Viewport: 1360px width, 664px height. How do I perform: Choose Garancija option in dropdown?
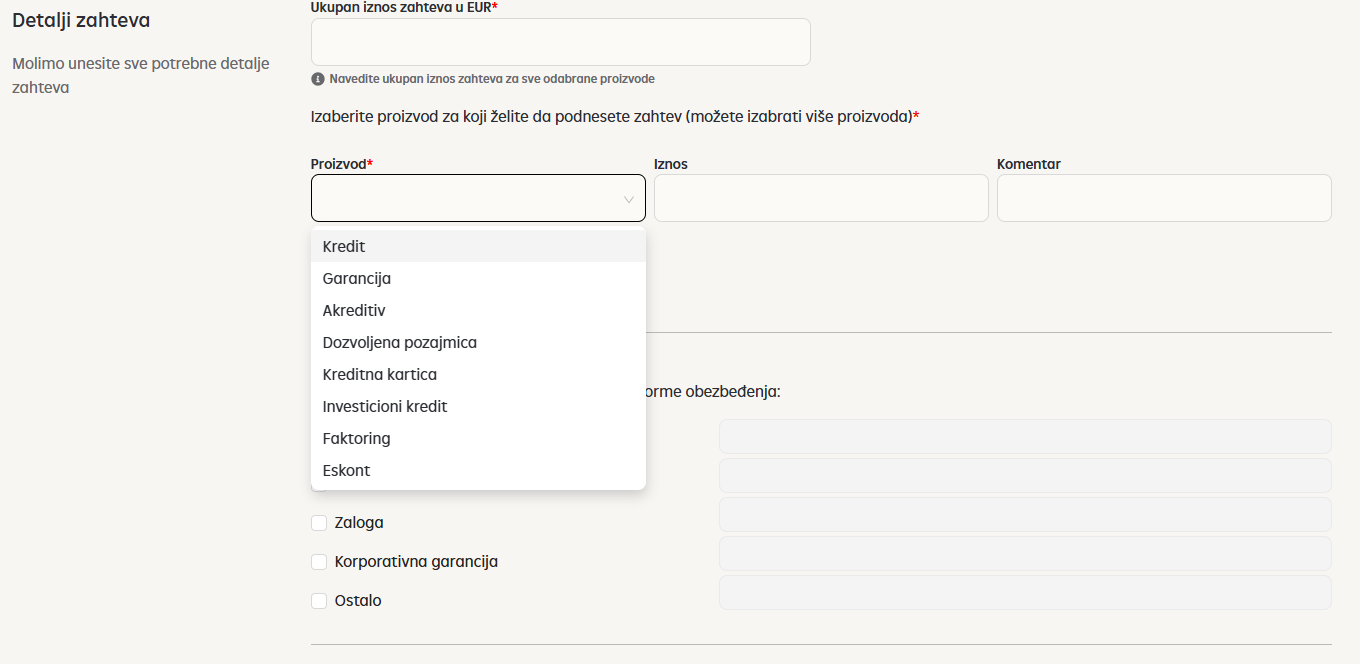(x=478, y=278)
